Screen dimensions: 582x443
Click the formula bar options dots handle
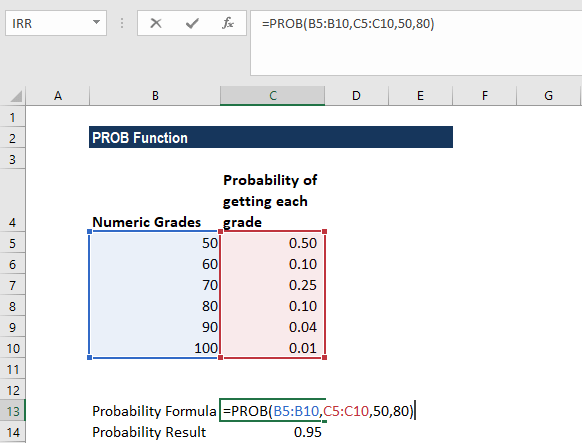coord(122,23)
